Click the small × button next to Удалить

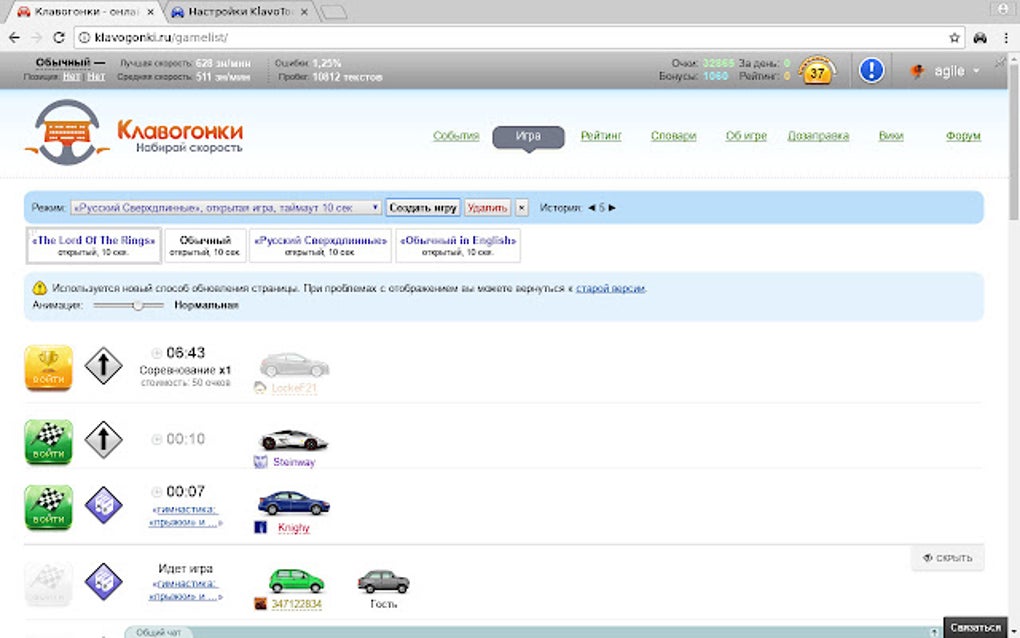[x=522, y=207]
